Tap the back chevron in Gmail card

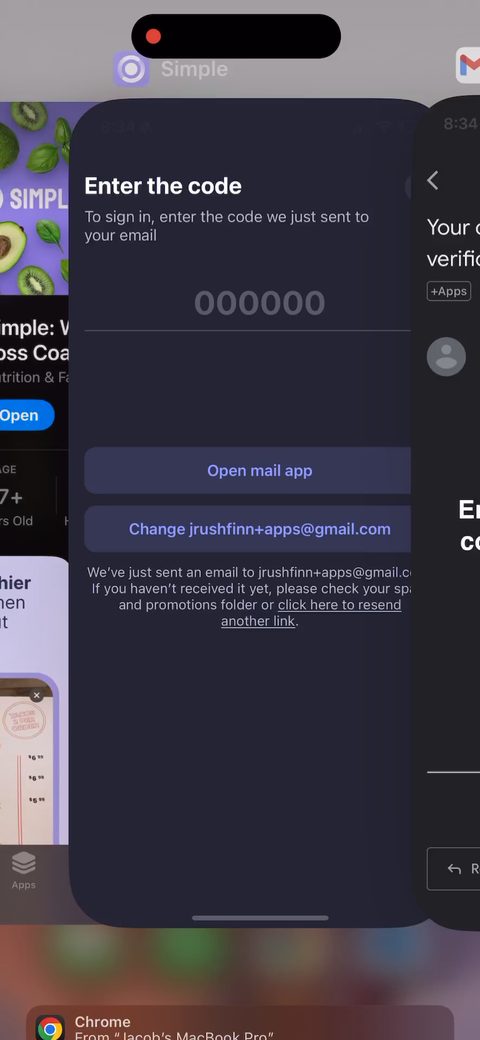433,180
